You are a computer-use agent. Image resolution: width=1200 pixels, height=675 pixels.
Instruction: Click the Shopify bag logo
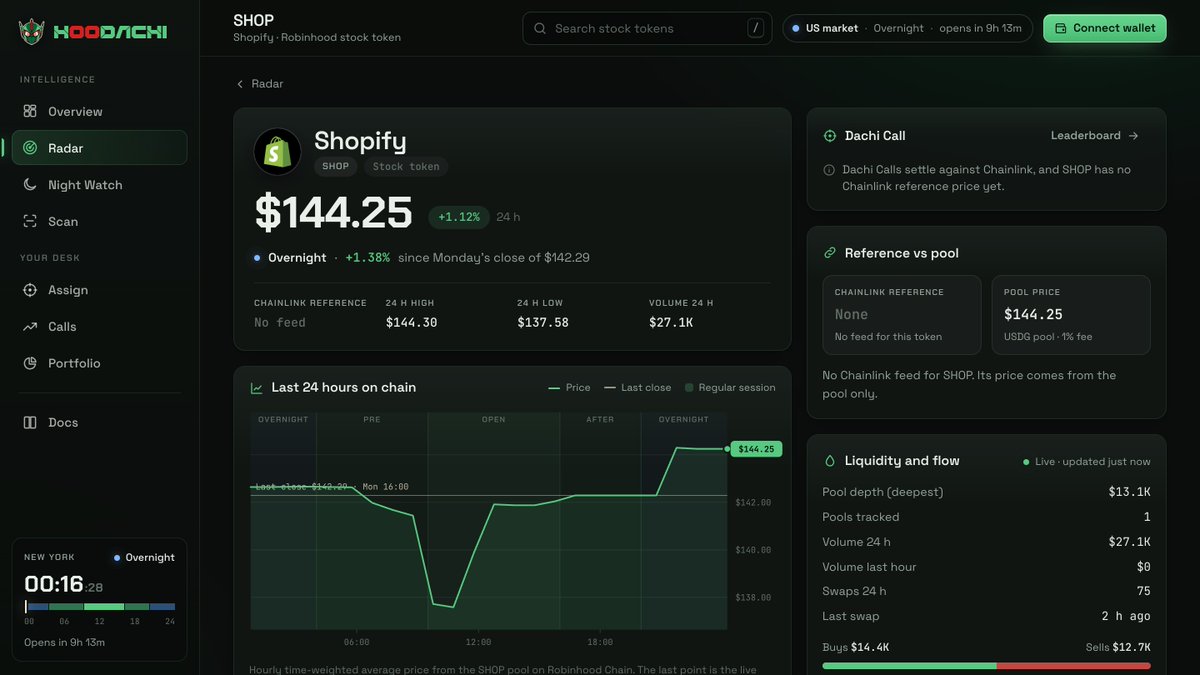click(x=277, y=152)
